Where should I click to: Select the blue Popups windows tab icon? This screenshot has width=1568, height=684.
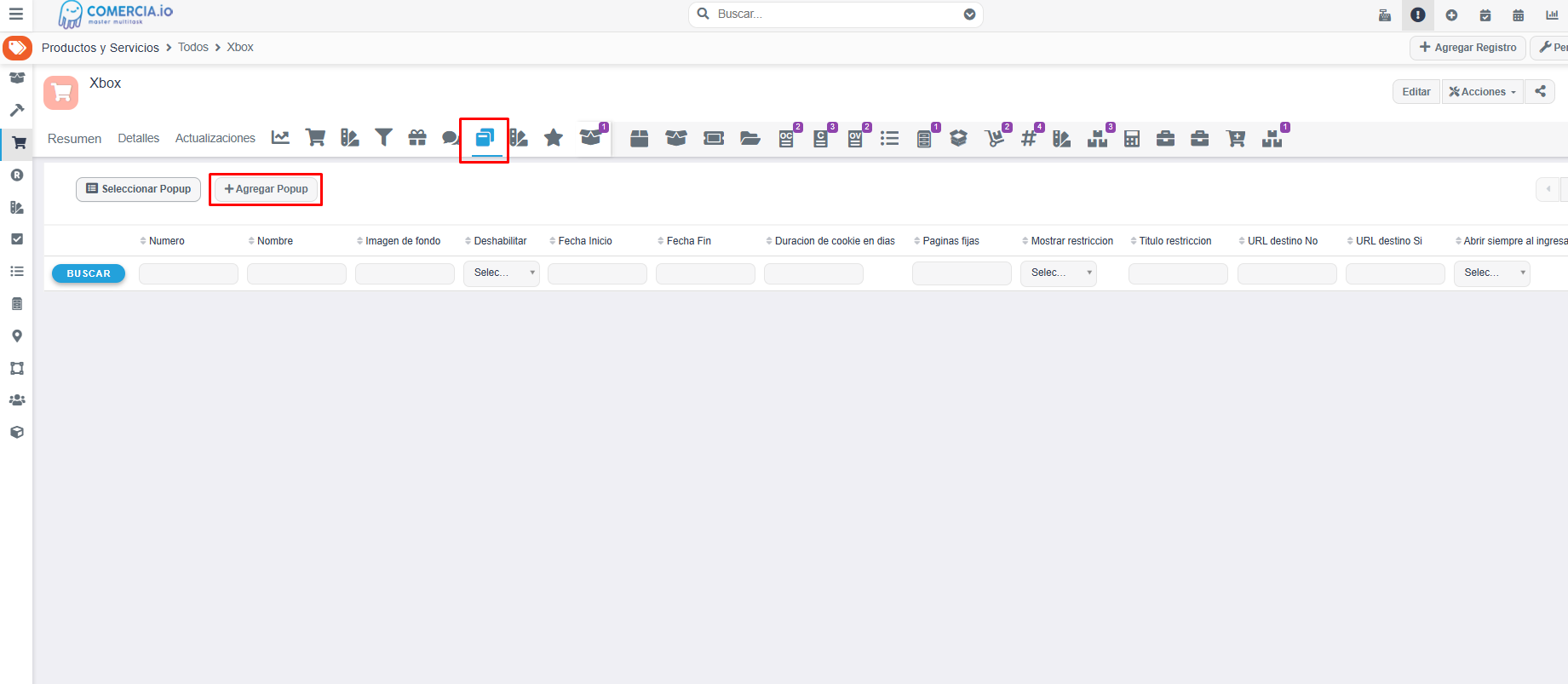(485, 138)
